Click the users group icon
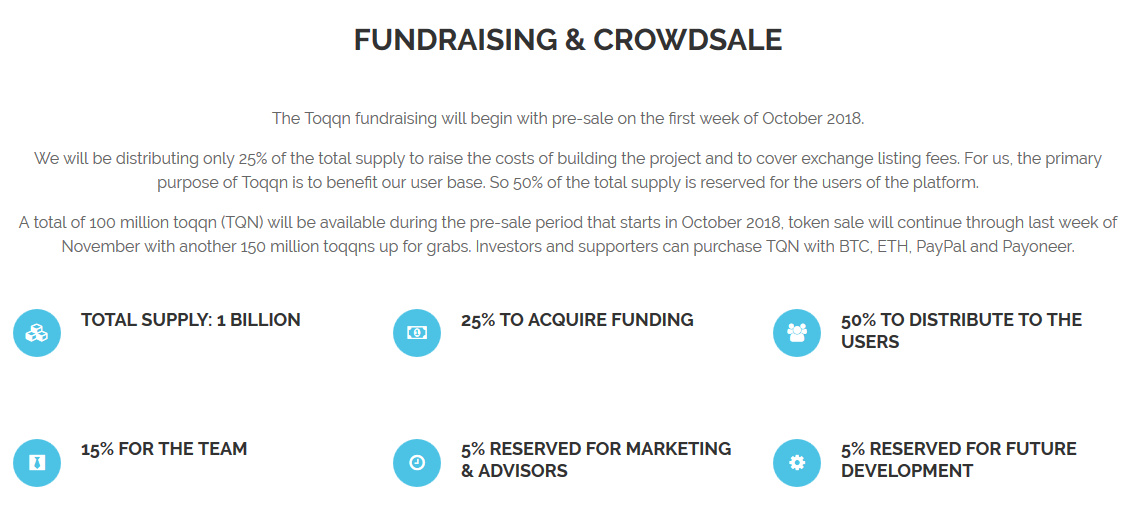1148x516 pixels. point(797,333)
